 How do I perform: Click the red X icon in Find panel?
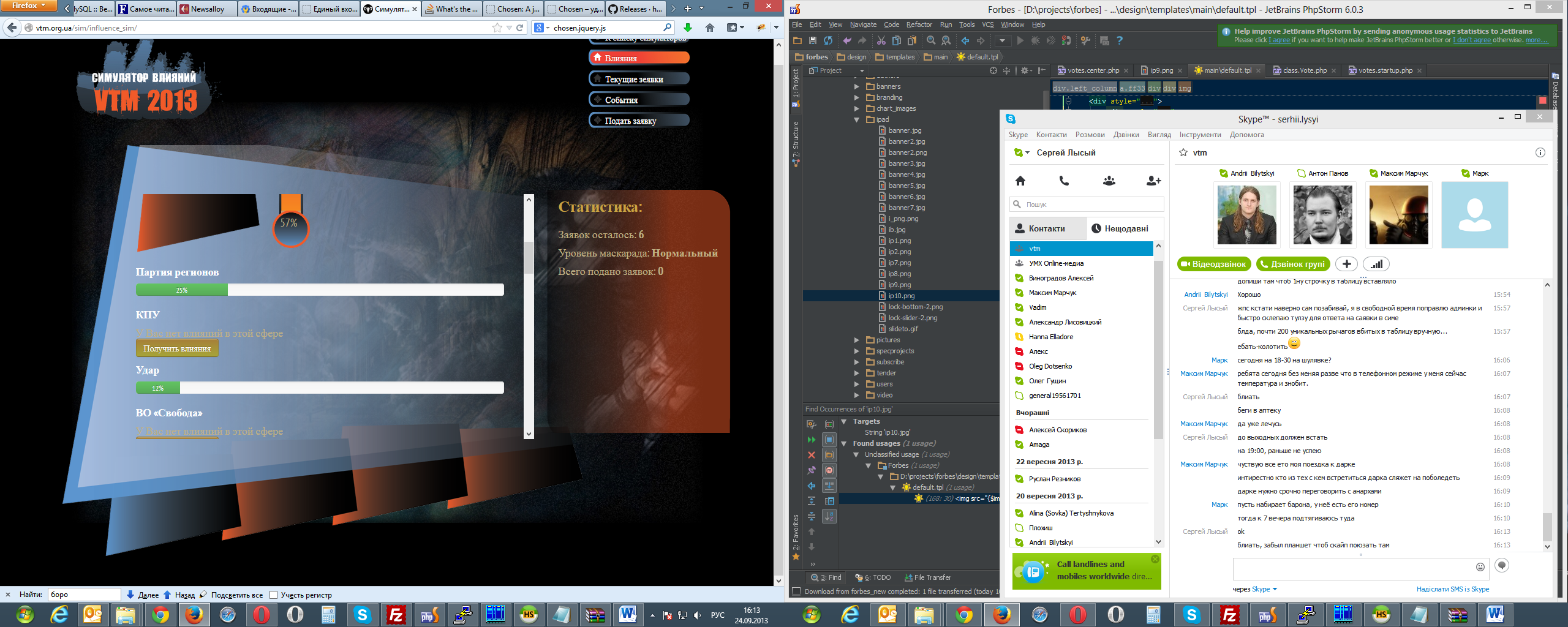(x=812, y=455)
